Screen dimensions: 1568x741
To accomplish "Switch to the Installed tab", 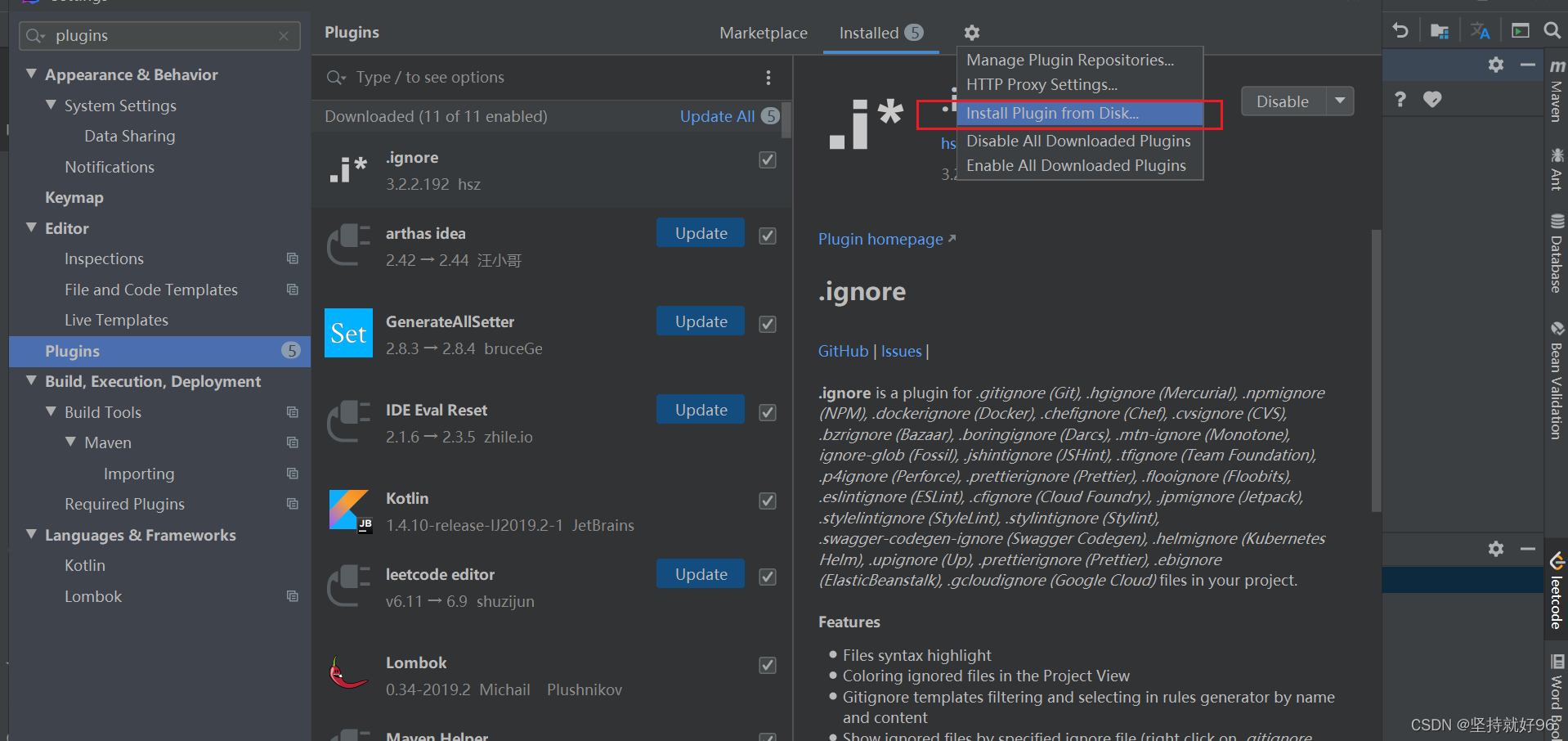I will [x=881, y=33].
